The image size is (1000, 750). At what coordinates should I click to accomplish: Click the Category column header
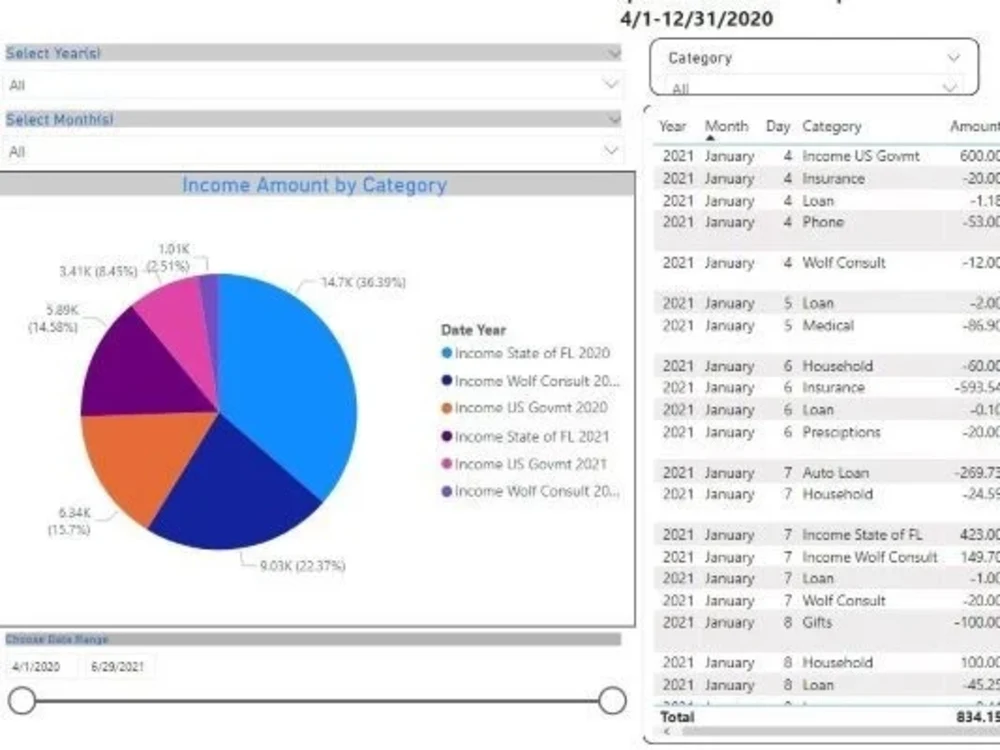pyautogui.click(x=833, y=126)
